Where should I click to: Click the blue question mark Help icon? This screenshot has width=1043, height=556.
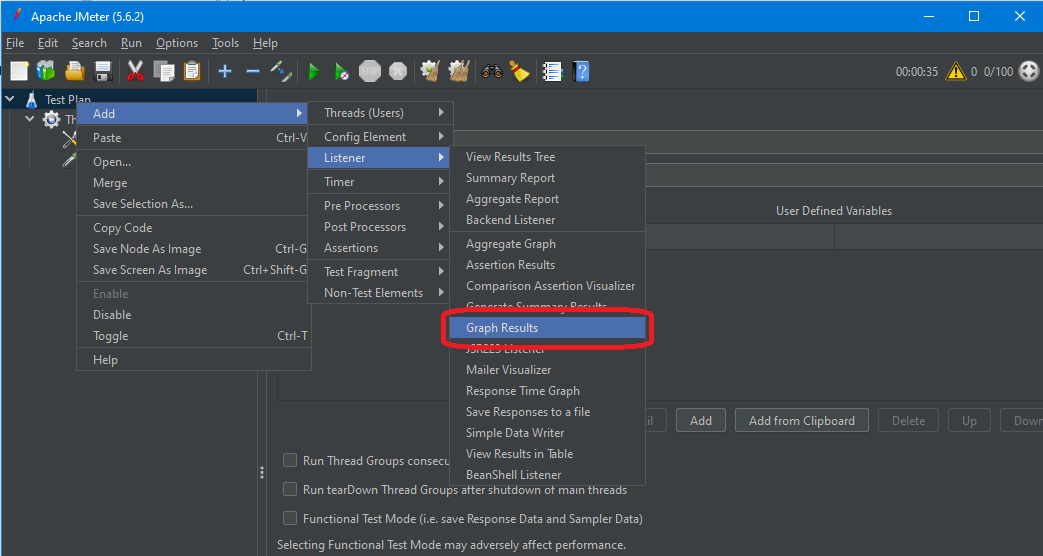[x=581, y=71]
